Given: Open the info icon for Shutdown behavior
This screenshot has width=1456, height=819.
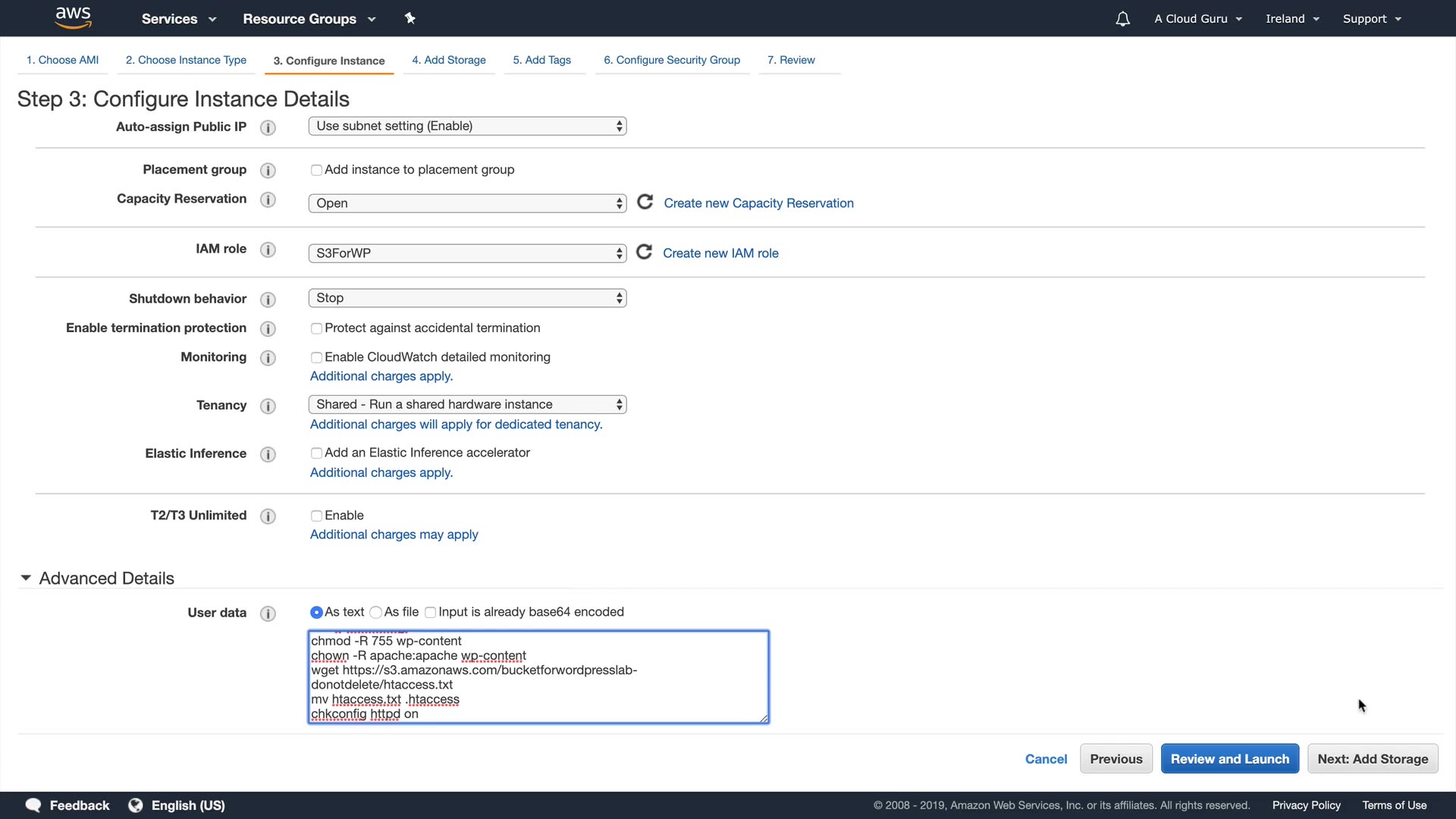Looking at the screenshot, I should [268, 300].
